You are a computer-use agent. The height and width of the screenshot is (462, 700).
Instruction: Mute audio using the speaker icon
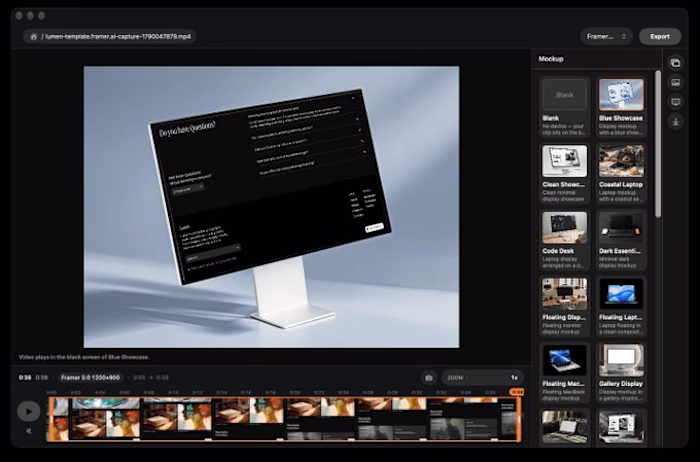pos(29,431)
